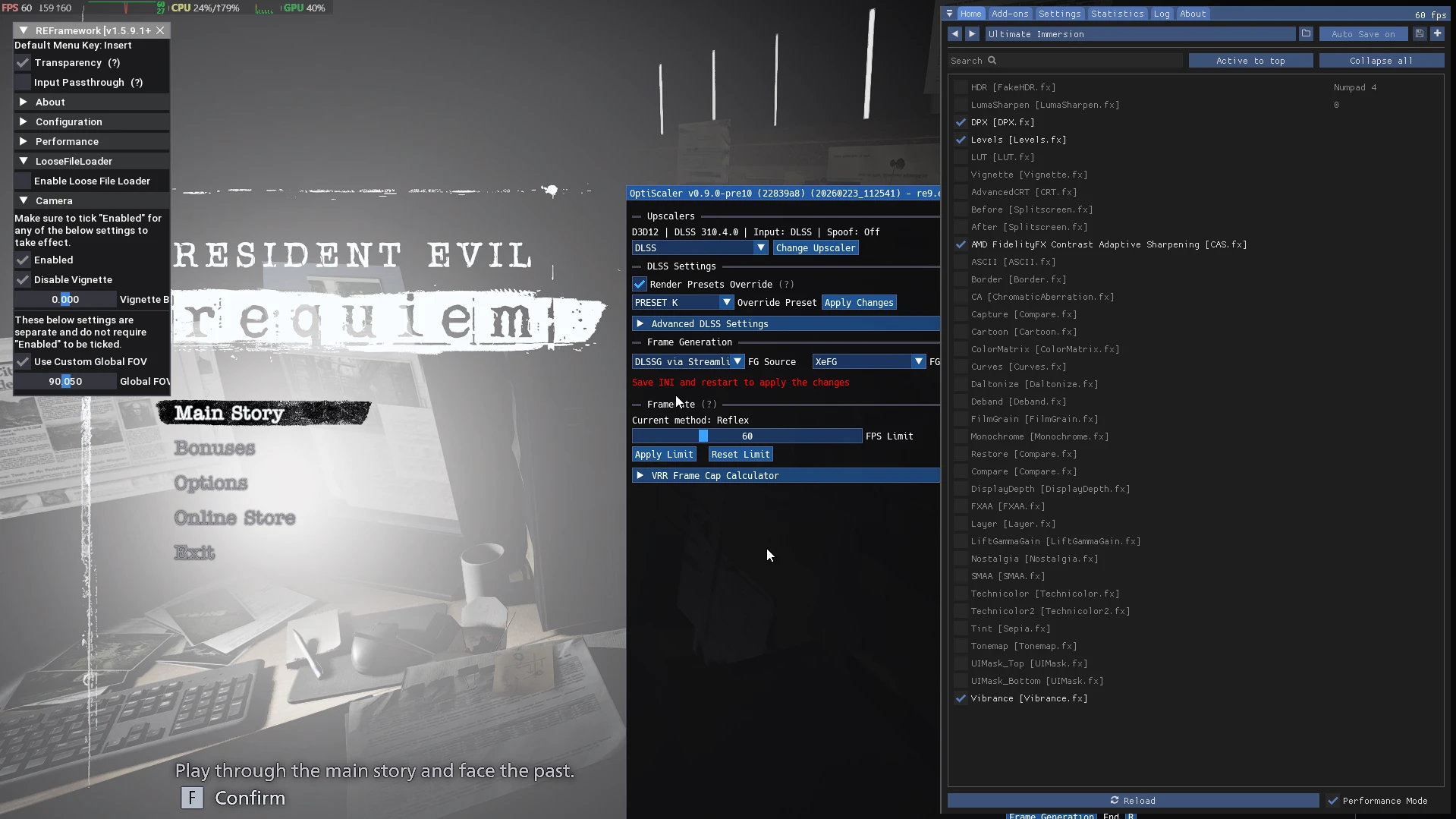Viewport: 1456px width, 819px height.
Task: Select Exit in game menu
Action: [x=194, y=553]
